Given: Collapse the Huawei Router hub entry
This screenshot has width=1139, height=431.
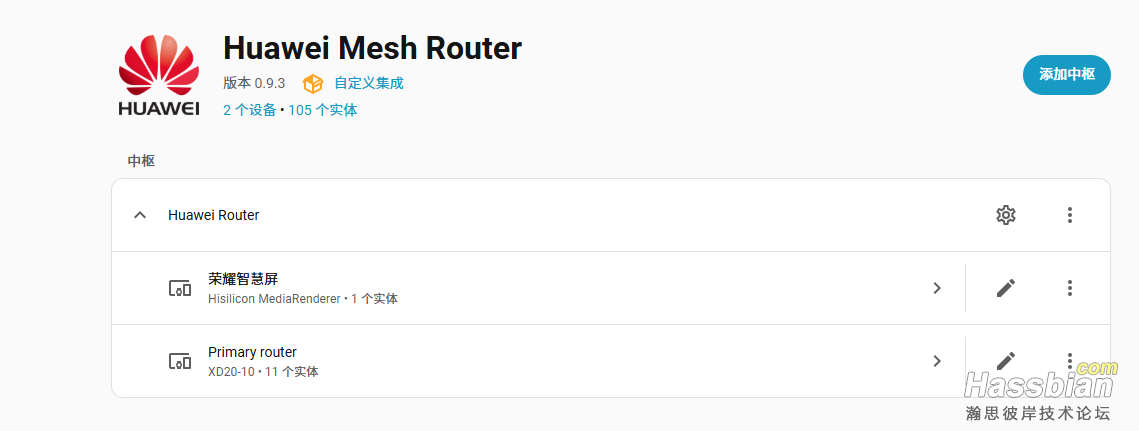Looking at the screenshot, I should [x=140, y=215].
